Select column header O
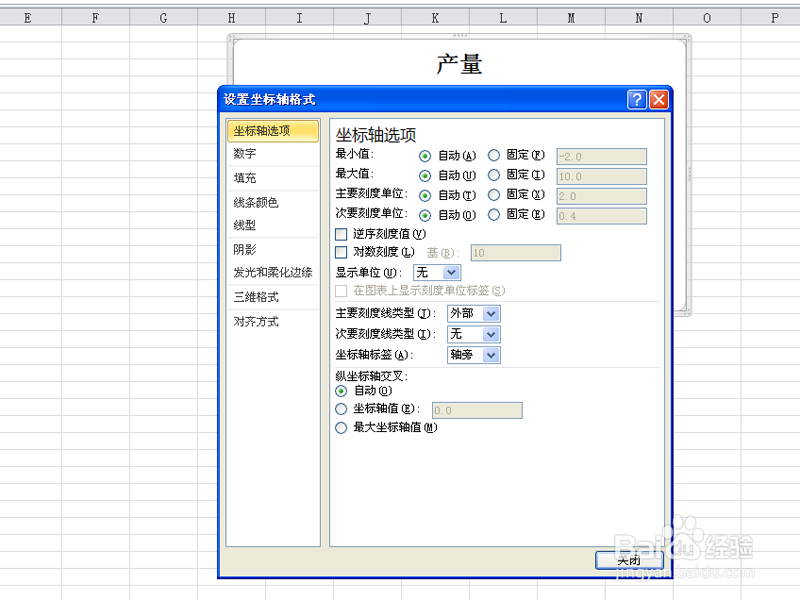800x600 pixels. [707, 18]
